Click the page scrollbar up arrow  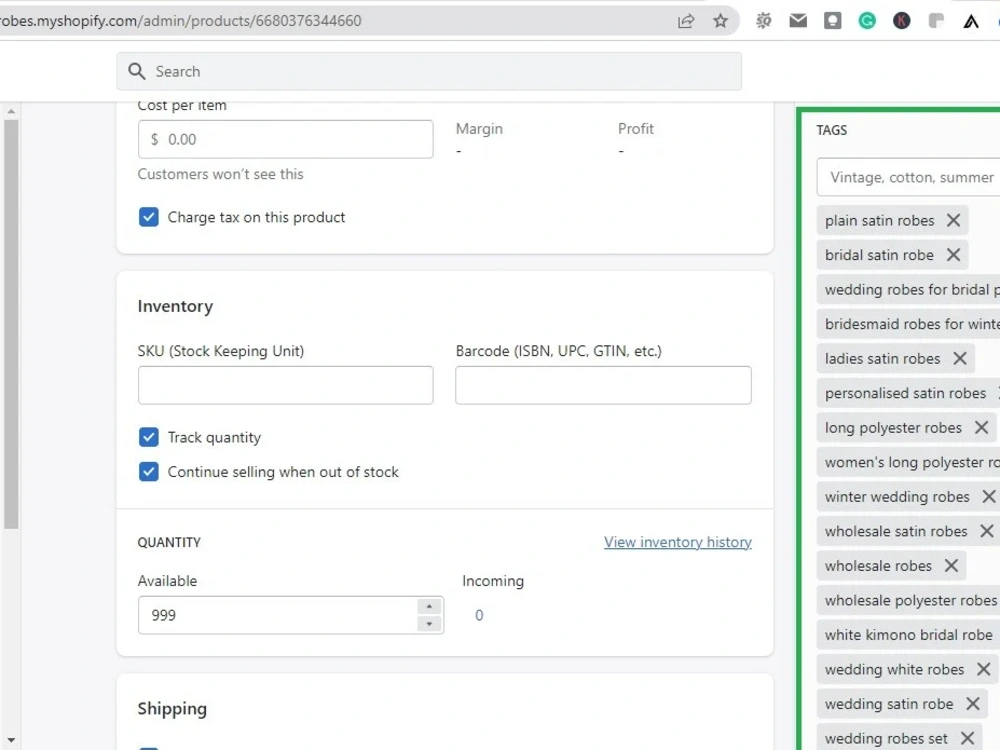click(11, 112)
